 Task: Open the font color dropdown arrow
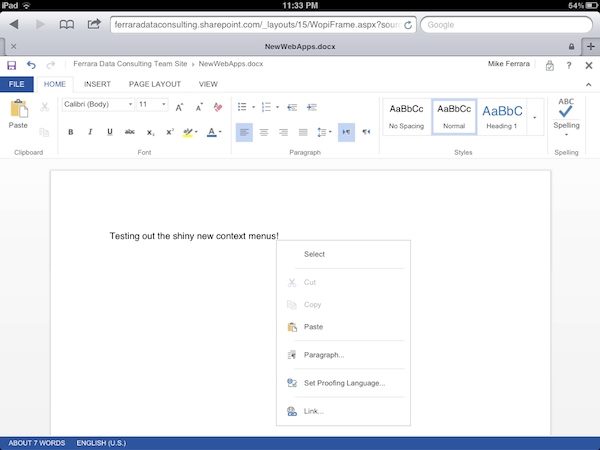point(220,132)
